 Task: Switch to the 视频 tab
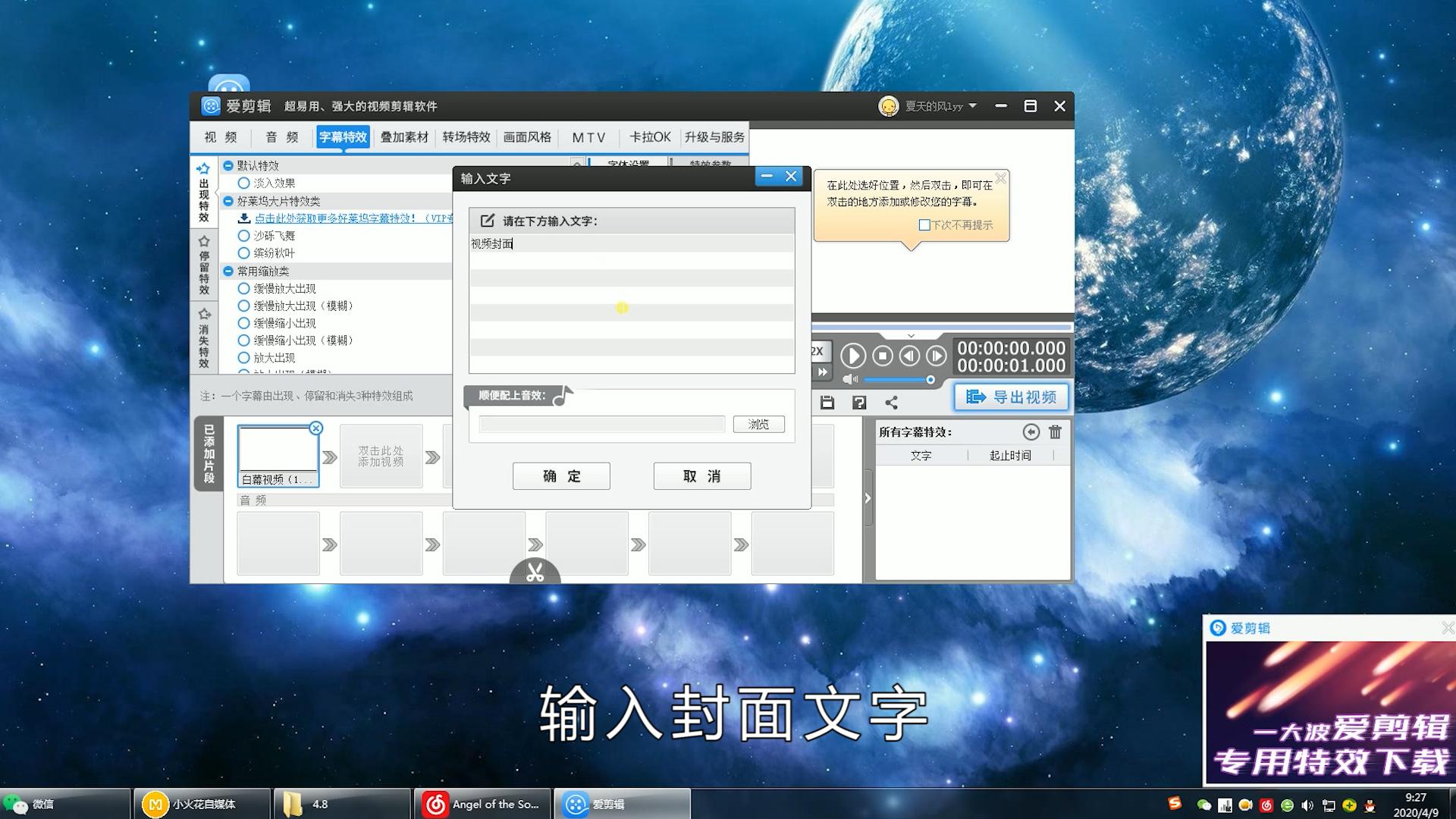click(221, 137)
